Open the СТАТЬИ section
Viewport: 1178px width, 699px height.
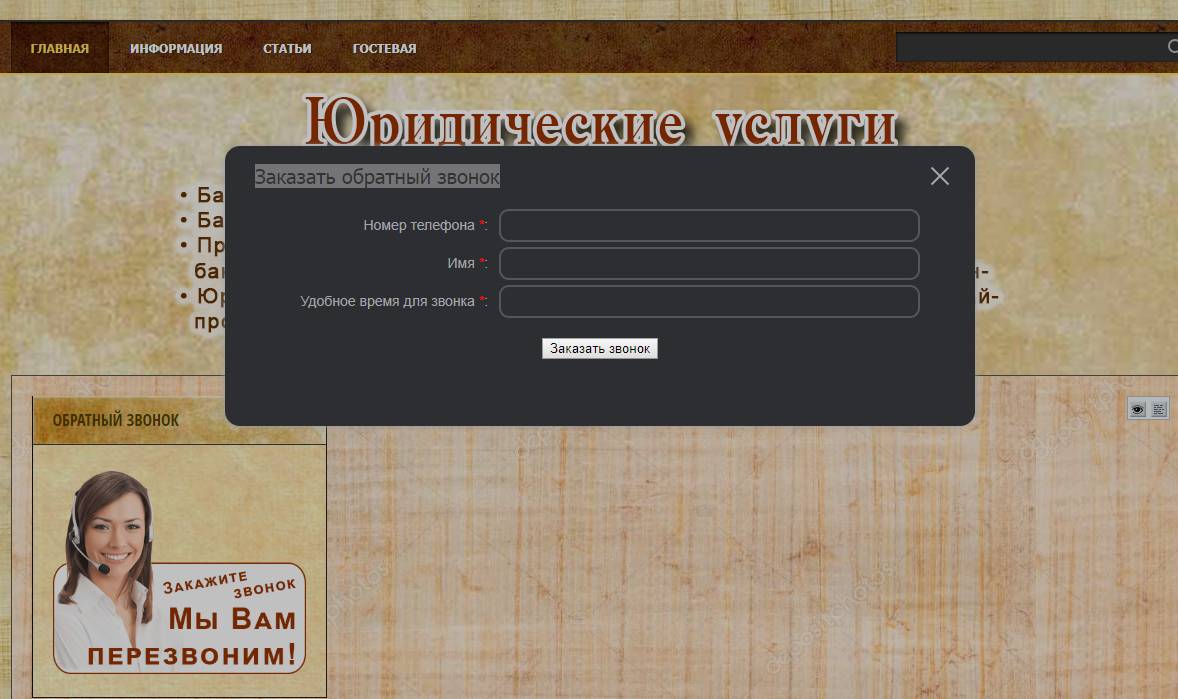click(x=287, y=48)
